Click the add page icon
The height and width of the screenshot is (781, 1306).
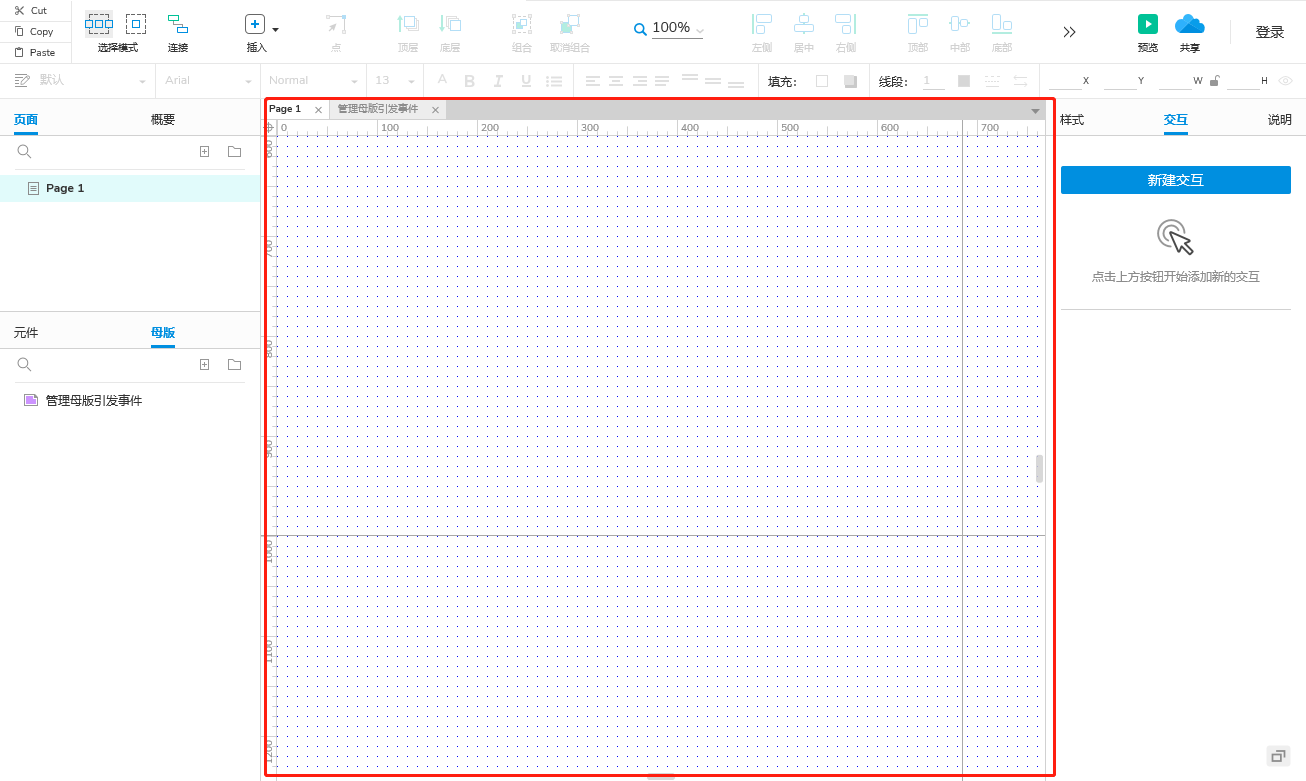coord(204,152)
